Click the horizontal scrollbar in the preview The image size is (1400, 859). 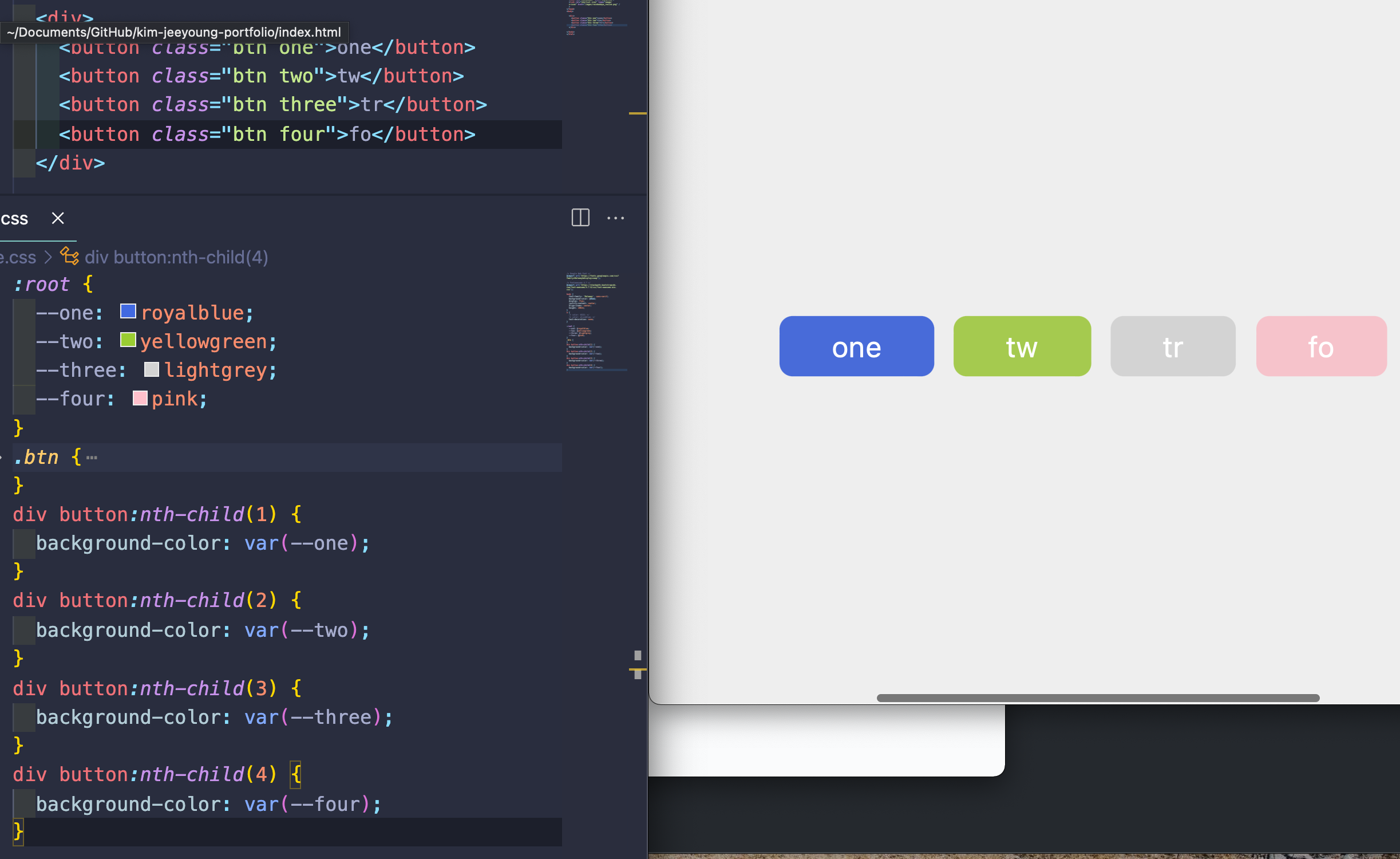(1097, 698)
